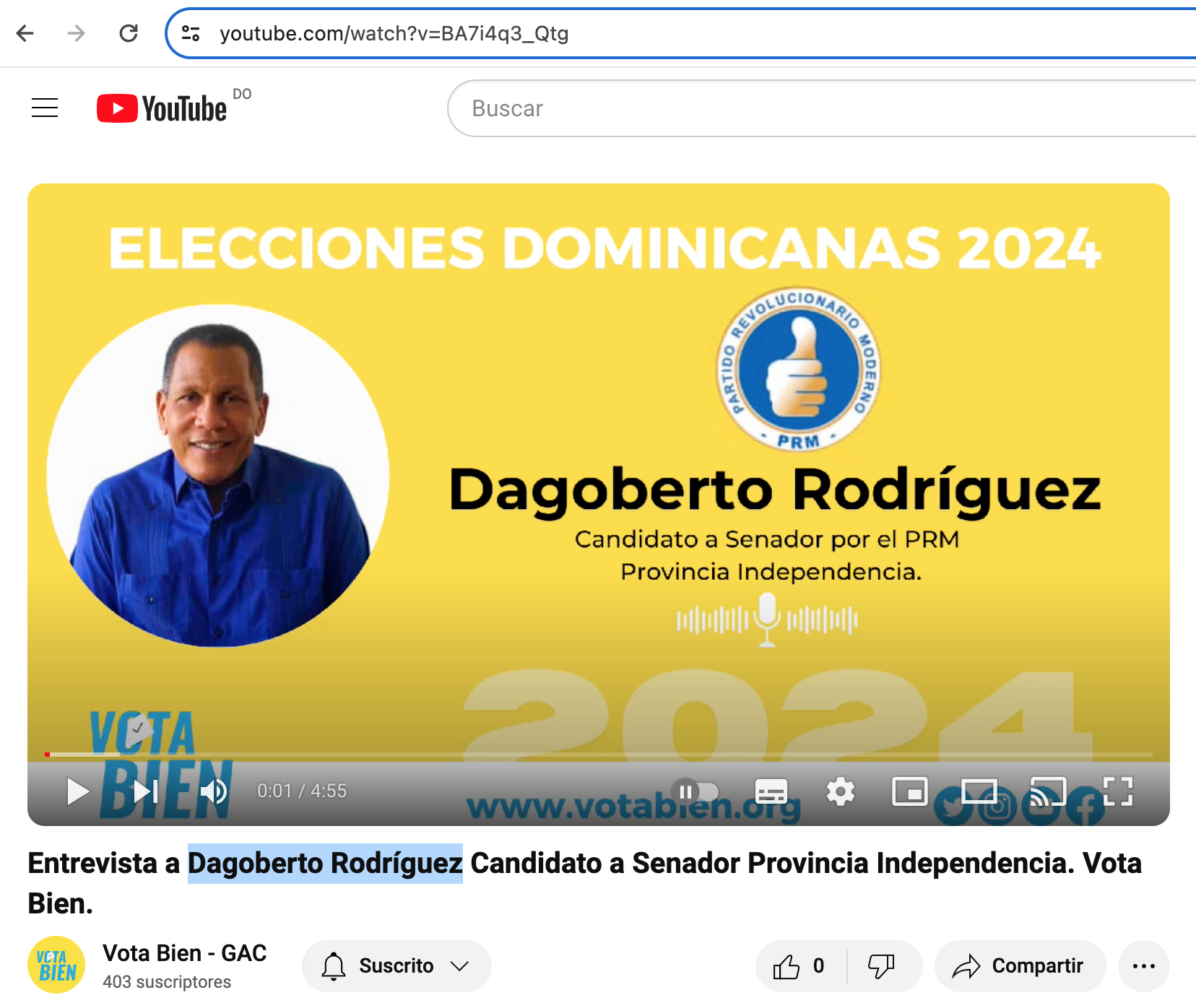Open the YouTube hamburger guide menu
The width and height of the screenshot is (1196, 1008).
coord(45,108)
